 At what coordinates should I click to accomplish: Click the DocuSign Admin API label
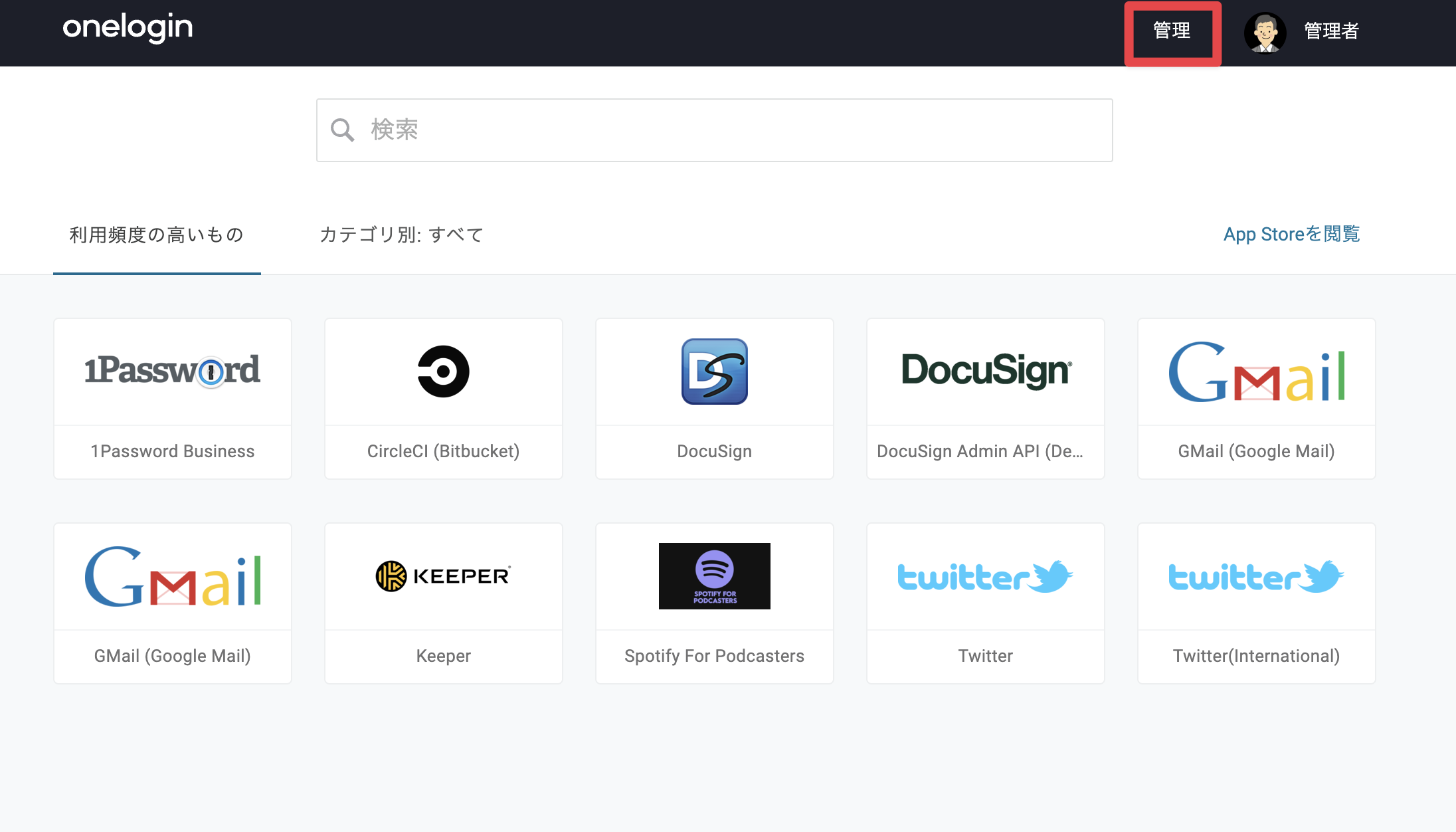pyautogui.click(x=980, y=451)
